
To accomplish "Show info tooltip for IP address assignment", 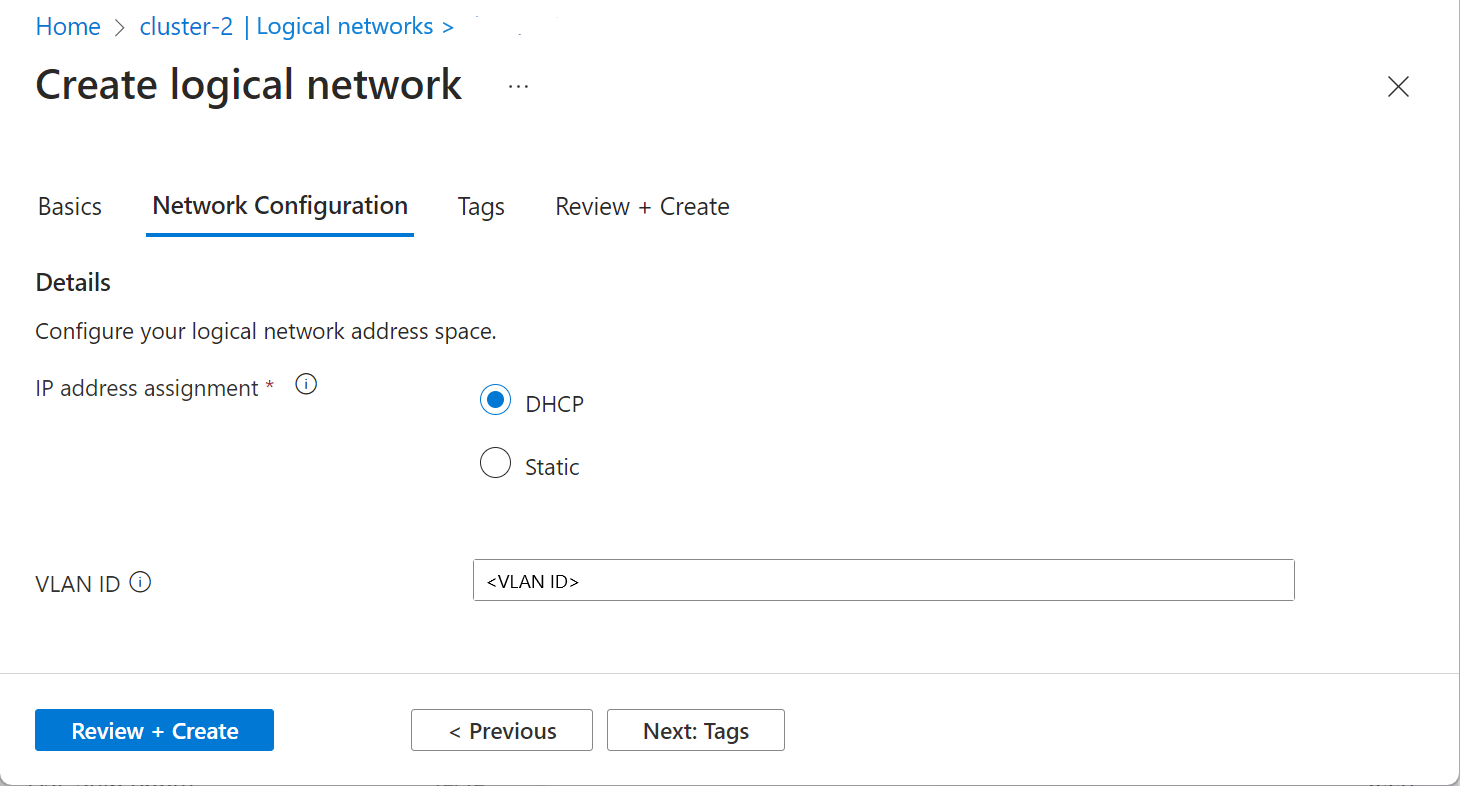I will coord(307,385).
